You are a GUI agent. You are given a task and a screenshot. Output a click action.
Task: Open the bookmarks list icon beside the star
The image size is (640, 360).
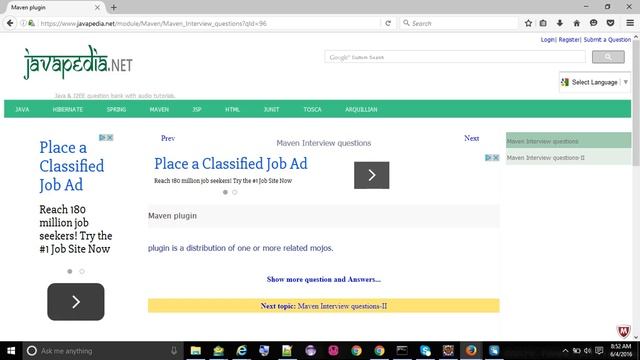pyautogui.click(x=543, y=23)
